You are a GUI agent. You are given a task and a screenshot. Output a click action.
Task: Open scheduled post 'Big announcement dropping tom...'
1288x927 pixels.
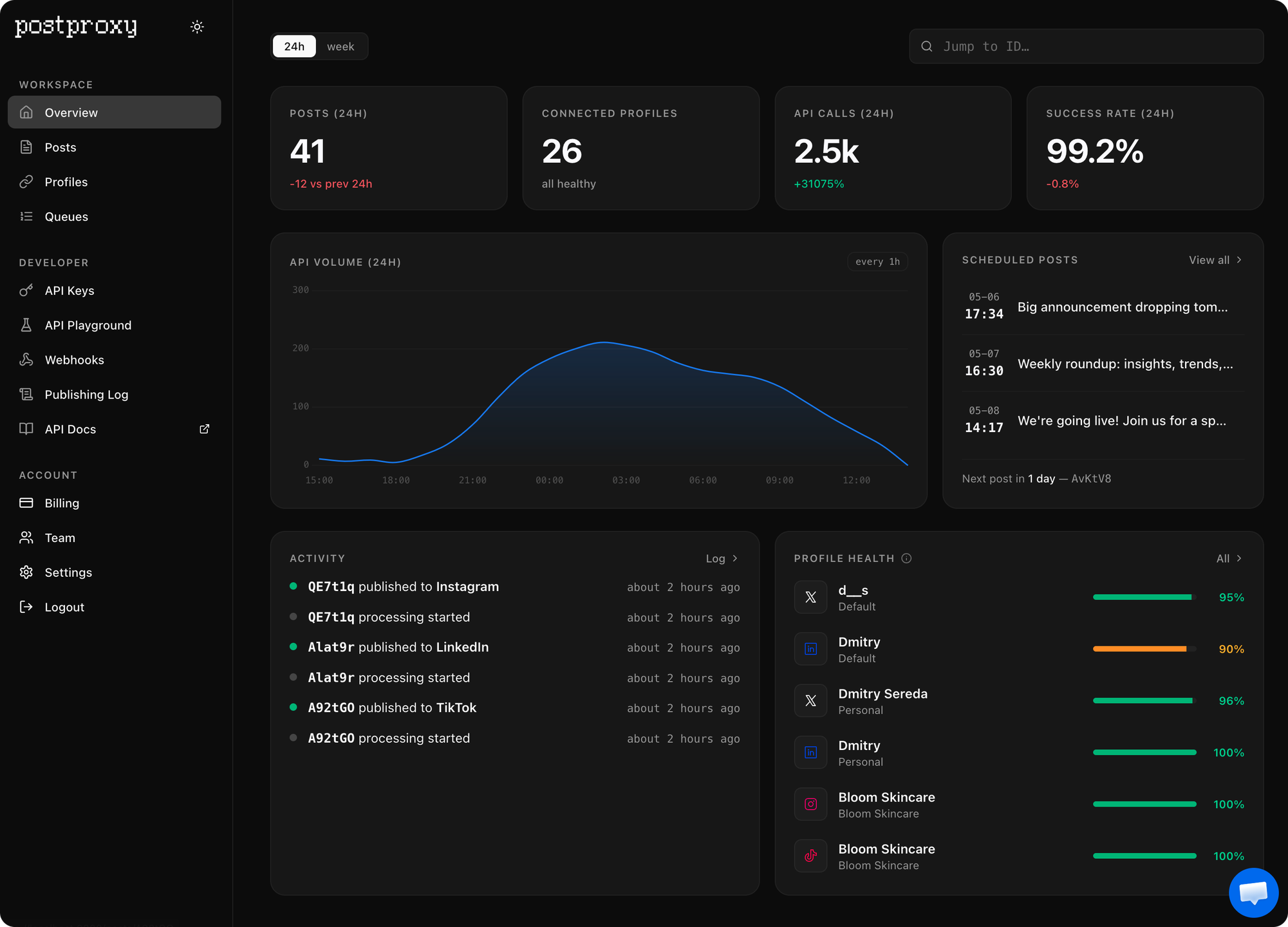point(1103,306)
